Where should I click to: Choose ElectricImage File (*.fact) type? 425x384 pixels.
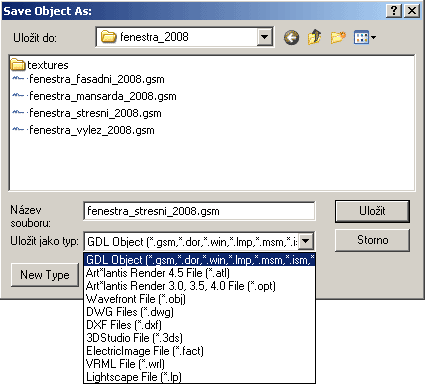tap(199, 351)
